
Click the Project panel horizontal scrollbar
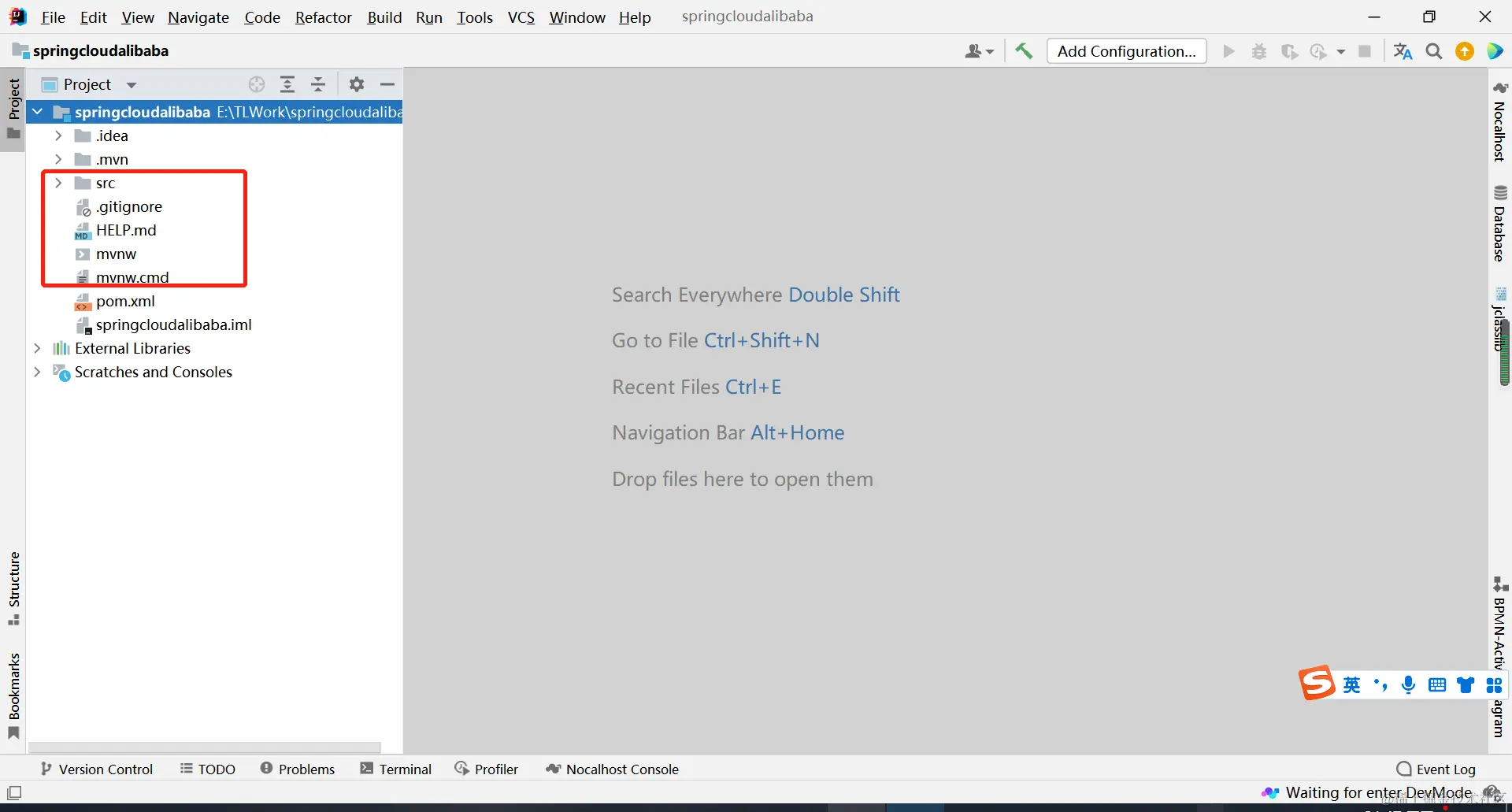tap(205, 747)
